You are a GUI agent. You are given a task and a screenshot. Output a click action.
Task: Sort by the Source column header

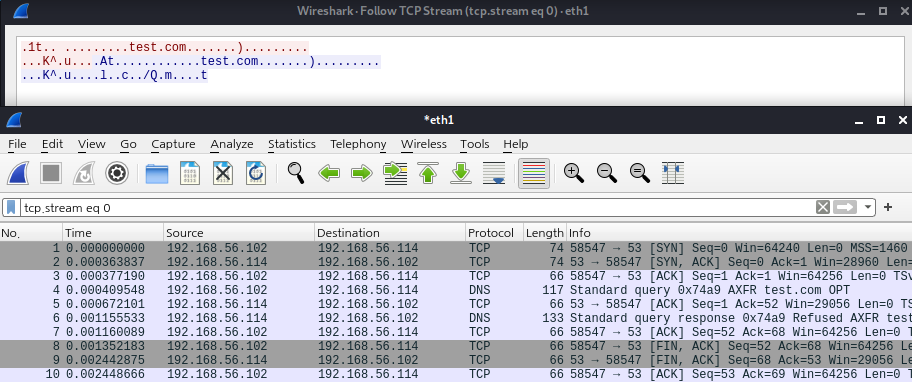point(238,233)
